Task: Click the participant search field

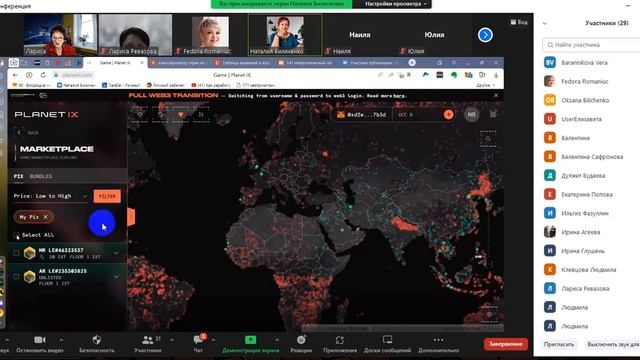Action: (x=591, y=45)
